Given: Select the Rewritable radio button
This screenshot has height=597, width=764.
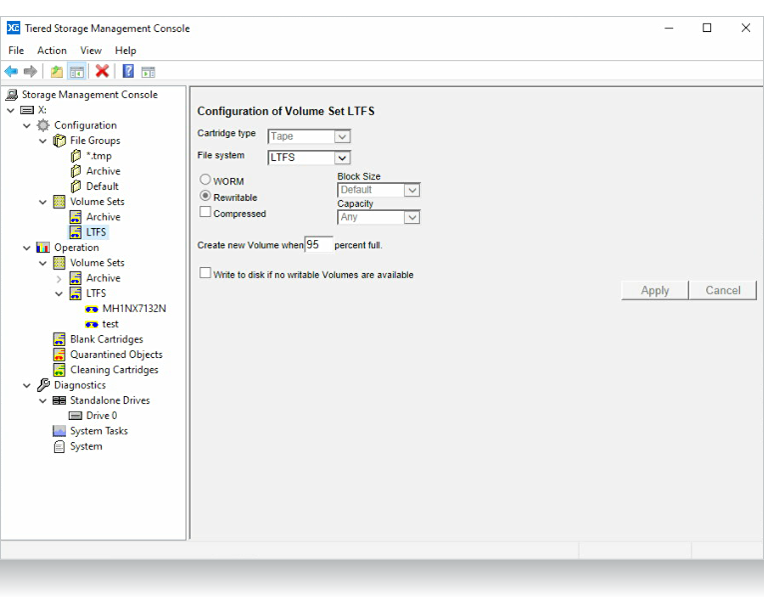Looking at the screenshot, I should 205,196.
